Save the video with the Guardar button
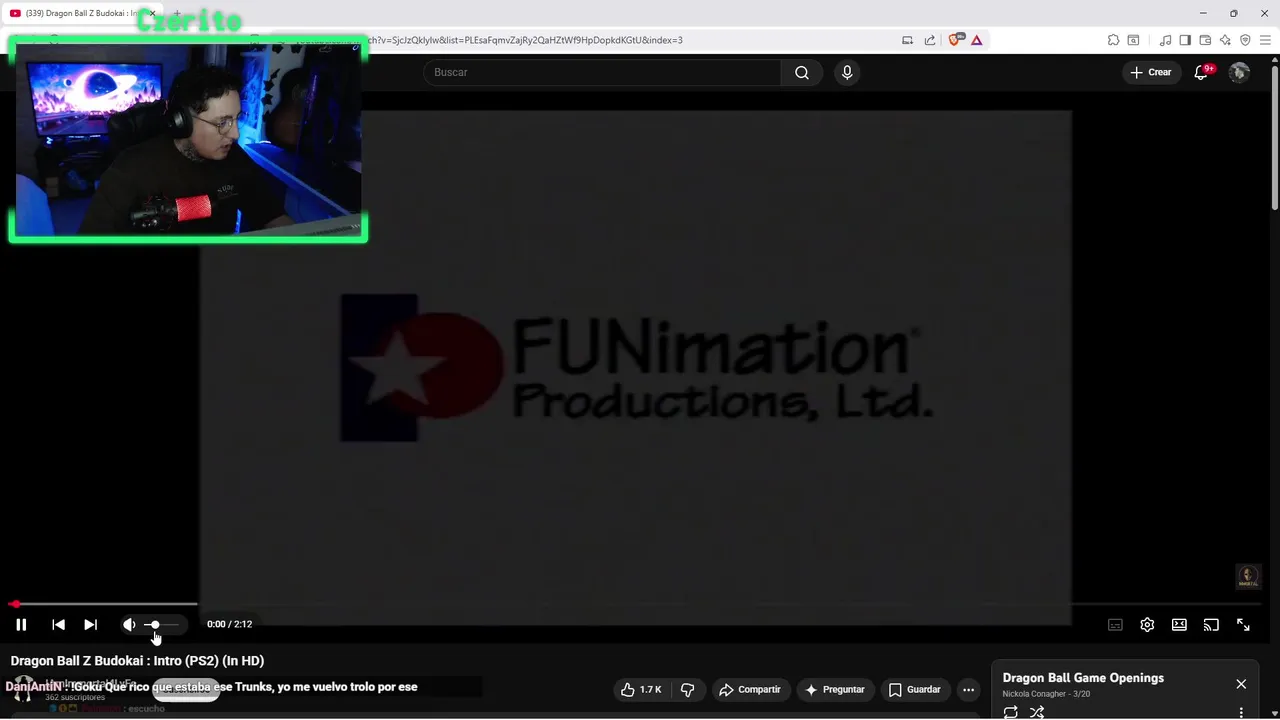1280x720 pixels. click(x=915, y=689)
